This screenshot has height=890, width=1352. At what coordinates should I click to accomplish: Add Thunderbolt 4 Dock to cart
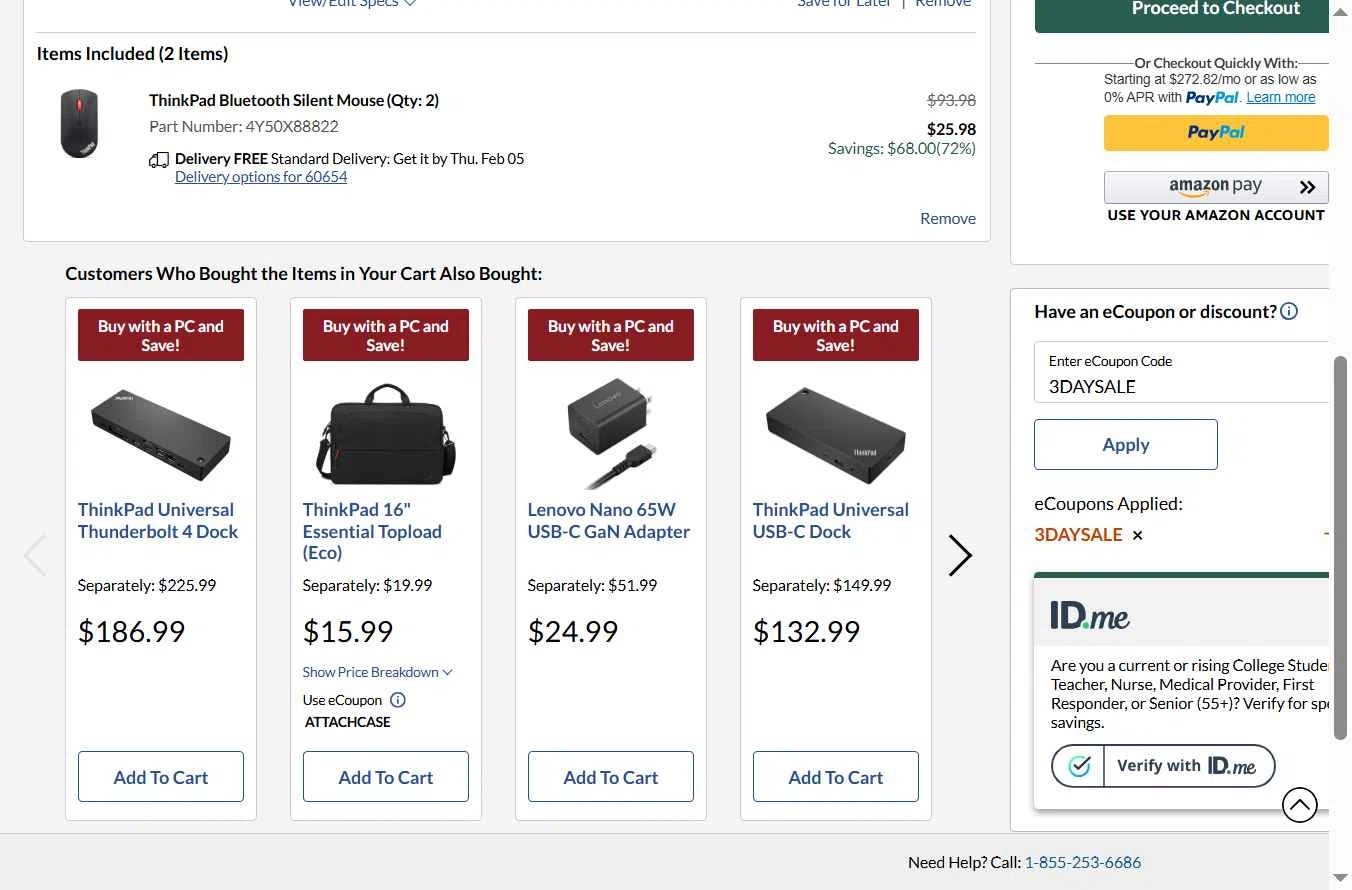coord(161,777)
